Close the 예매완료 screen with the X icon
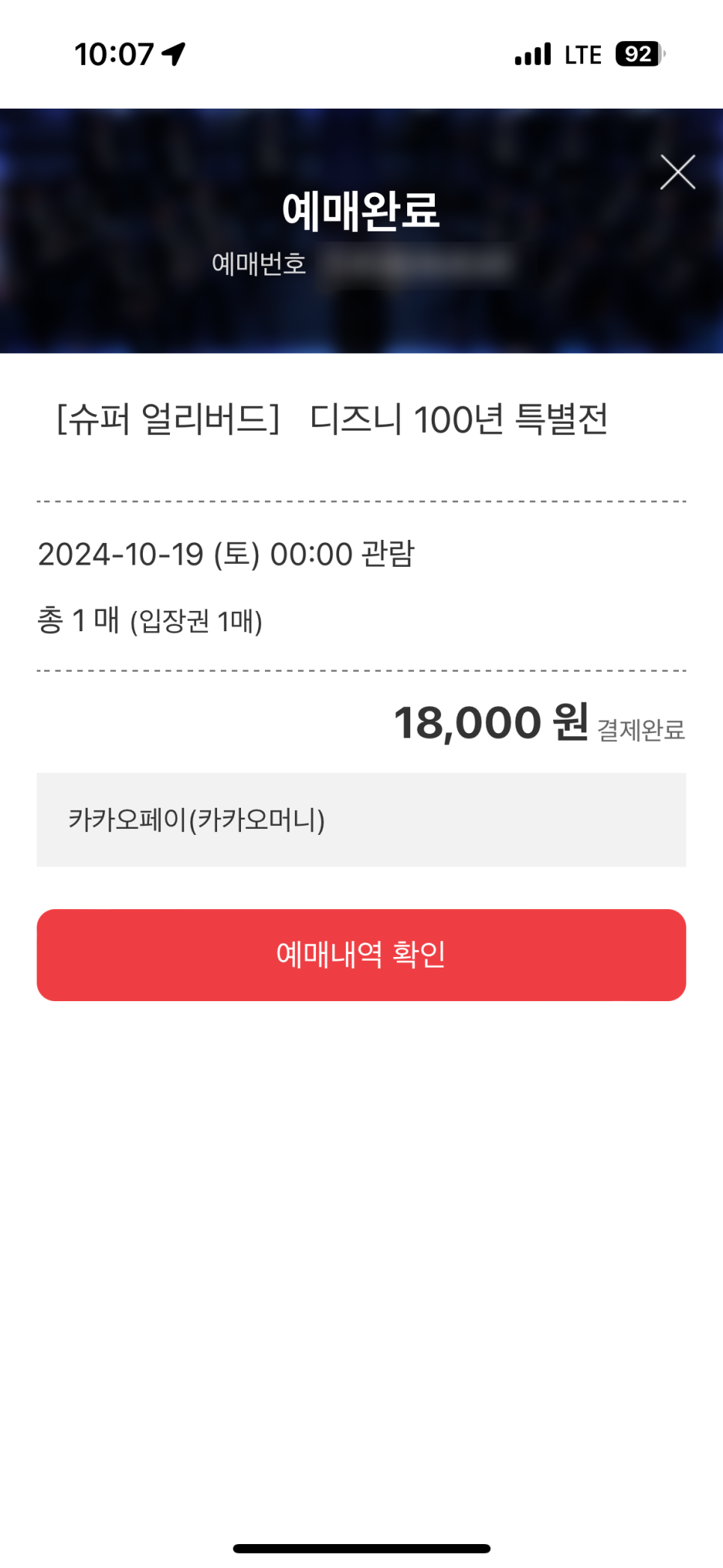723x1568 pixels. click(x=677, y=172)
